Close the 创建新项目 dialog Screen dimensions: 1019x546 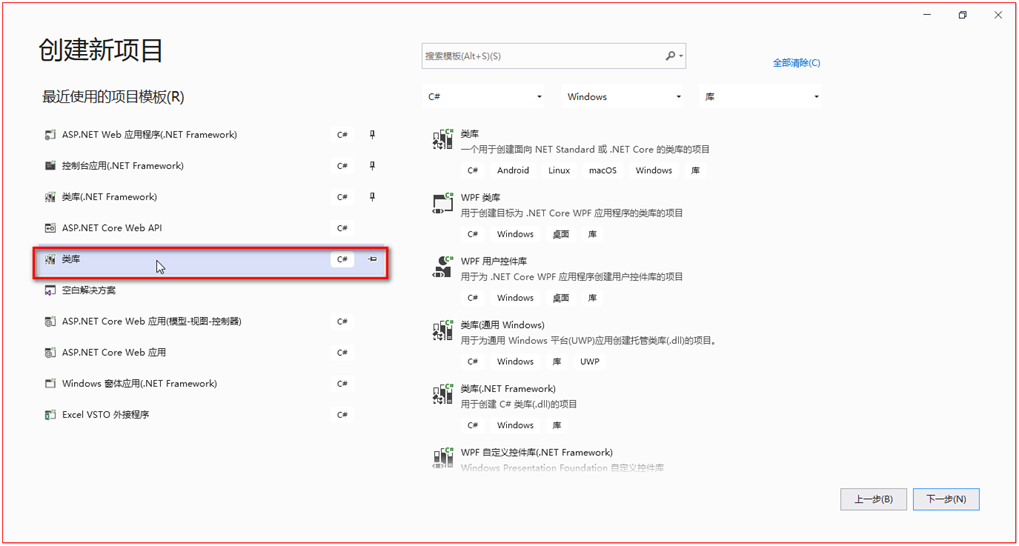998,16
